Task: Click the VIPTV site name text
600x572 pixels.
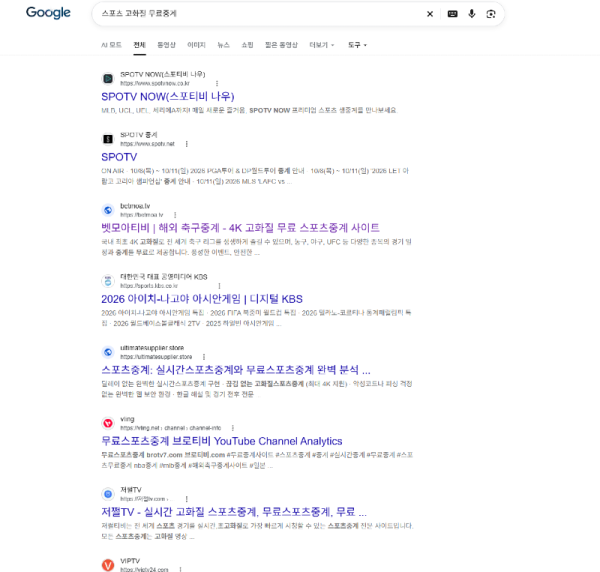Action: [130, 561]
